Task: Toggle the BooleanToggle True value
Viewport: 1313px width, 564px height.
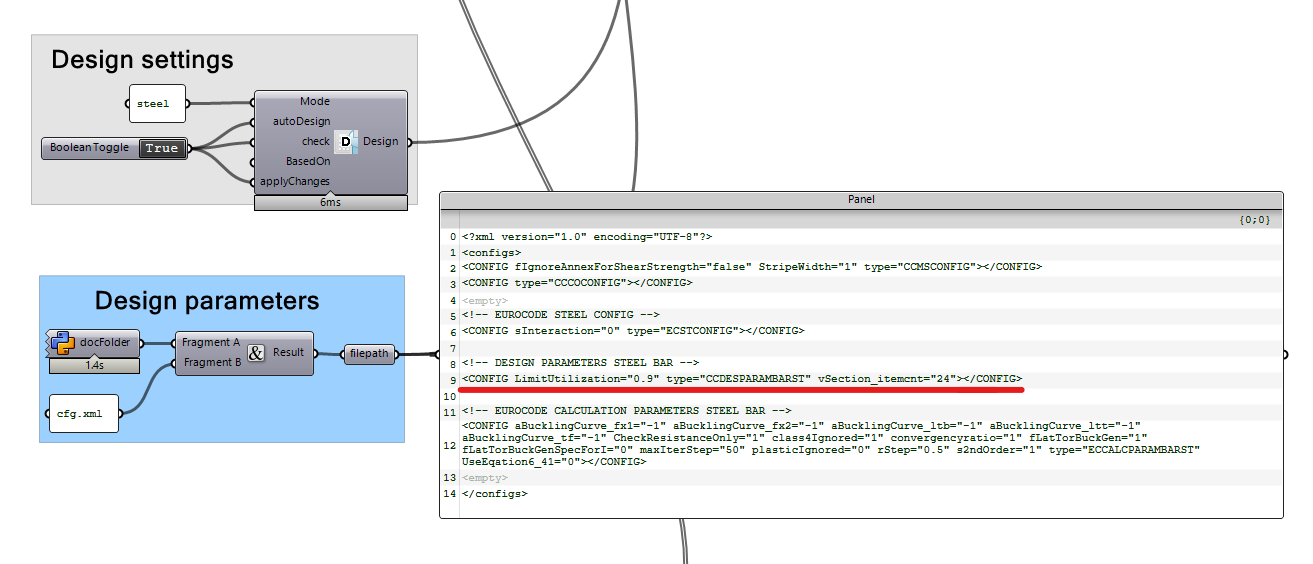Action: pos(161,148)
